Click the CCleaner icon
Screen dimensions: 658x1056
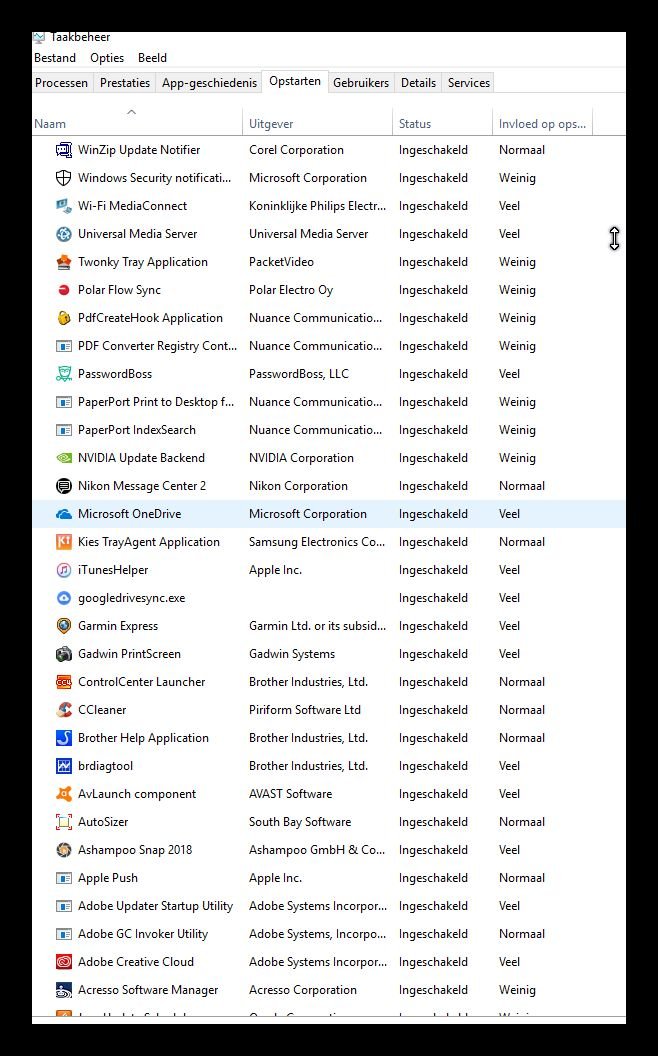63,710
